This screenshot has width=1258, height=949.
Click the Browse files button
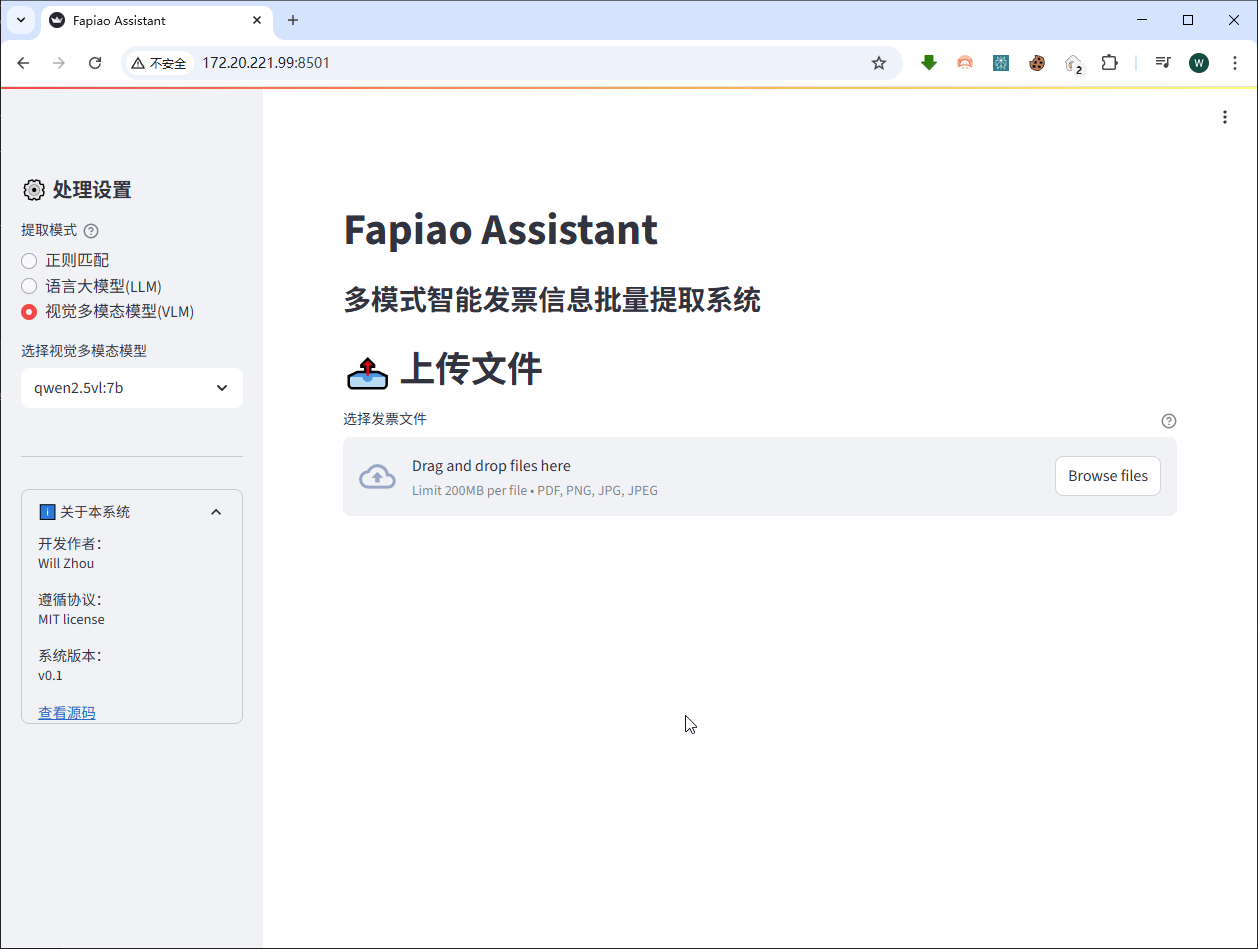[1108, 476]
